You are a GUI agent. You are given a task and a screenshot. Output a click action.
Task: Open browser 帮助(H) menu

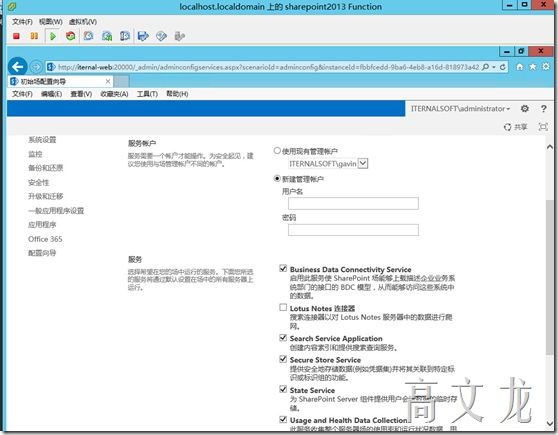click(x=177, y=94)
